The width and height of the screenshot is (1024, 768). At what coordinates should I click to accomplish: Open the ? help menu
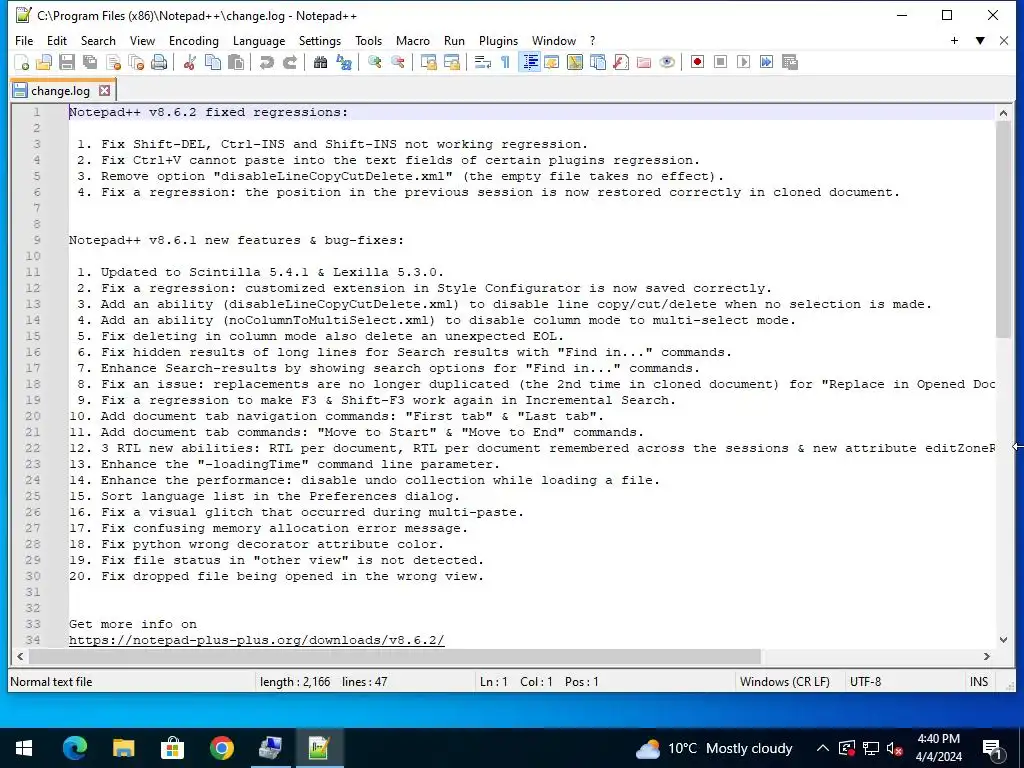pyautogui.click(x=592, y=40)
